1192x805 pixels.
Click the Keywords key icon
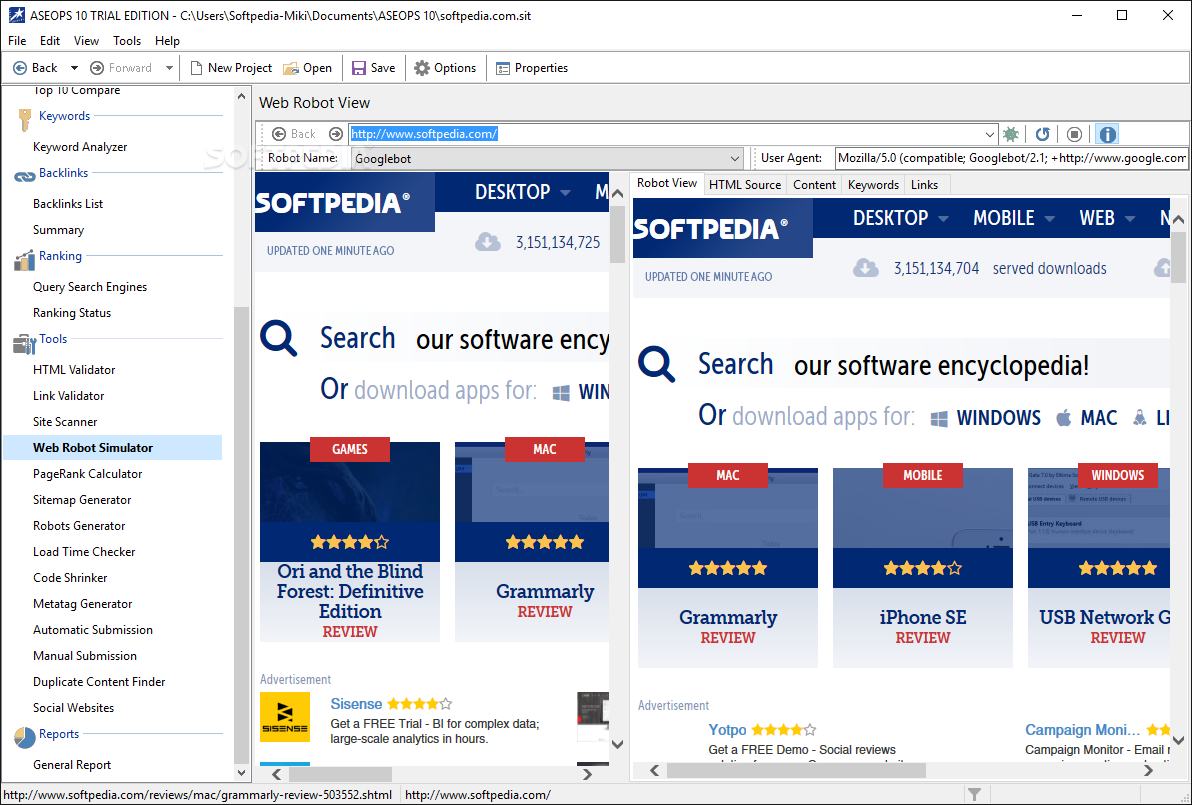pos(24,119)
